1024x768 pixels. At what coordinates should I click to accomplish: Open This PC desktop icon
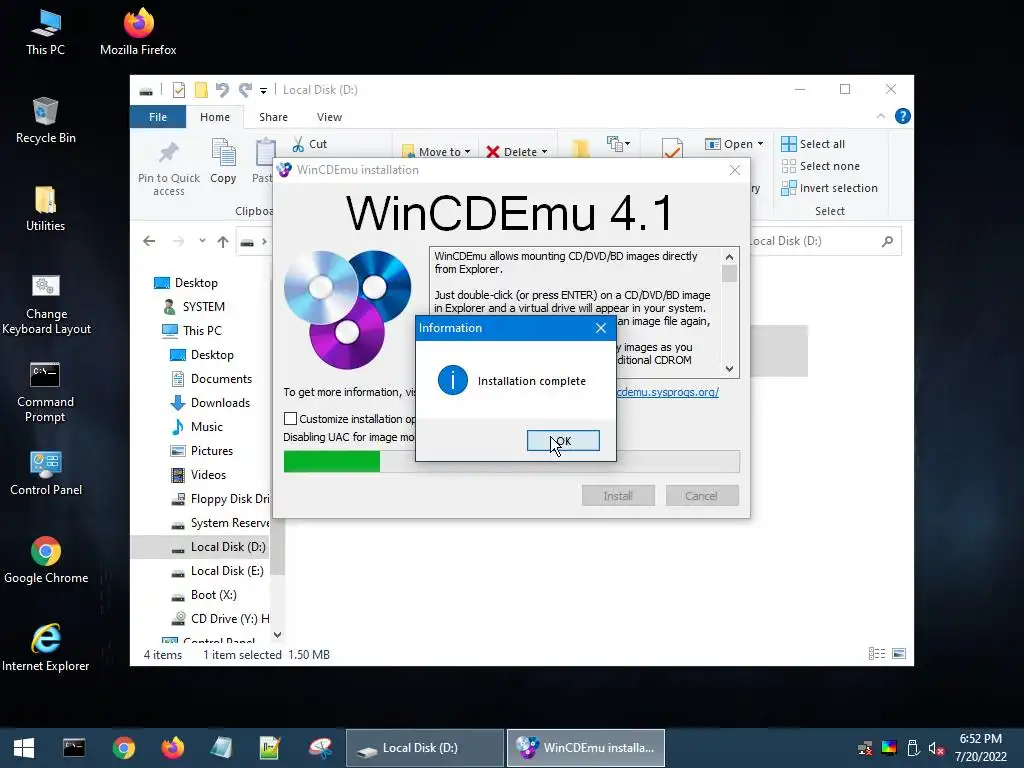[x=46, y=33]
